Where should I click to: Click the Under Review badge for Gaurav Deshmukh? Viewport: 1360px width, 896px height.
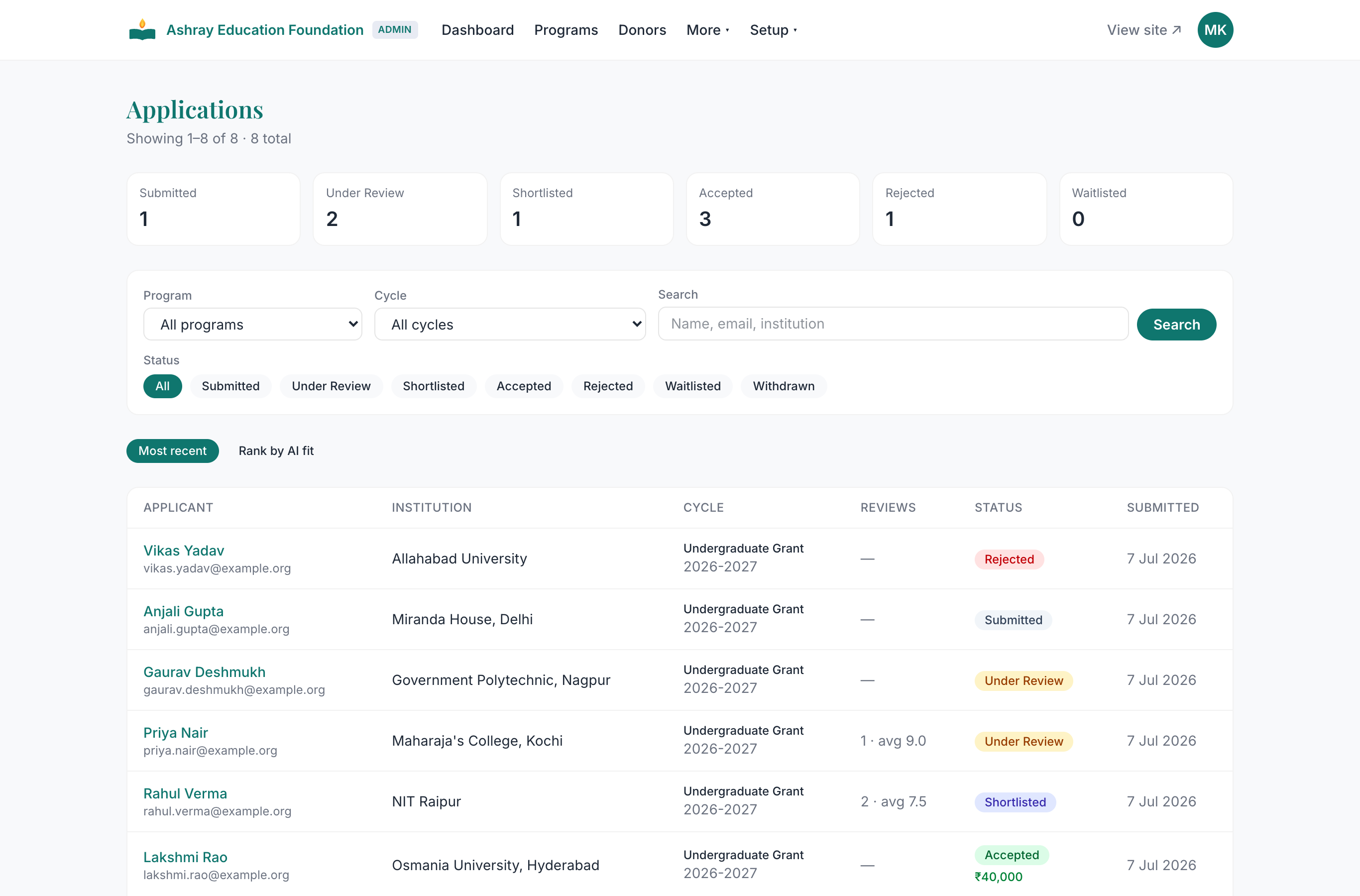click(x=1023, y=680)
